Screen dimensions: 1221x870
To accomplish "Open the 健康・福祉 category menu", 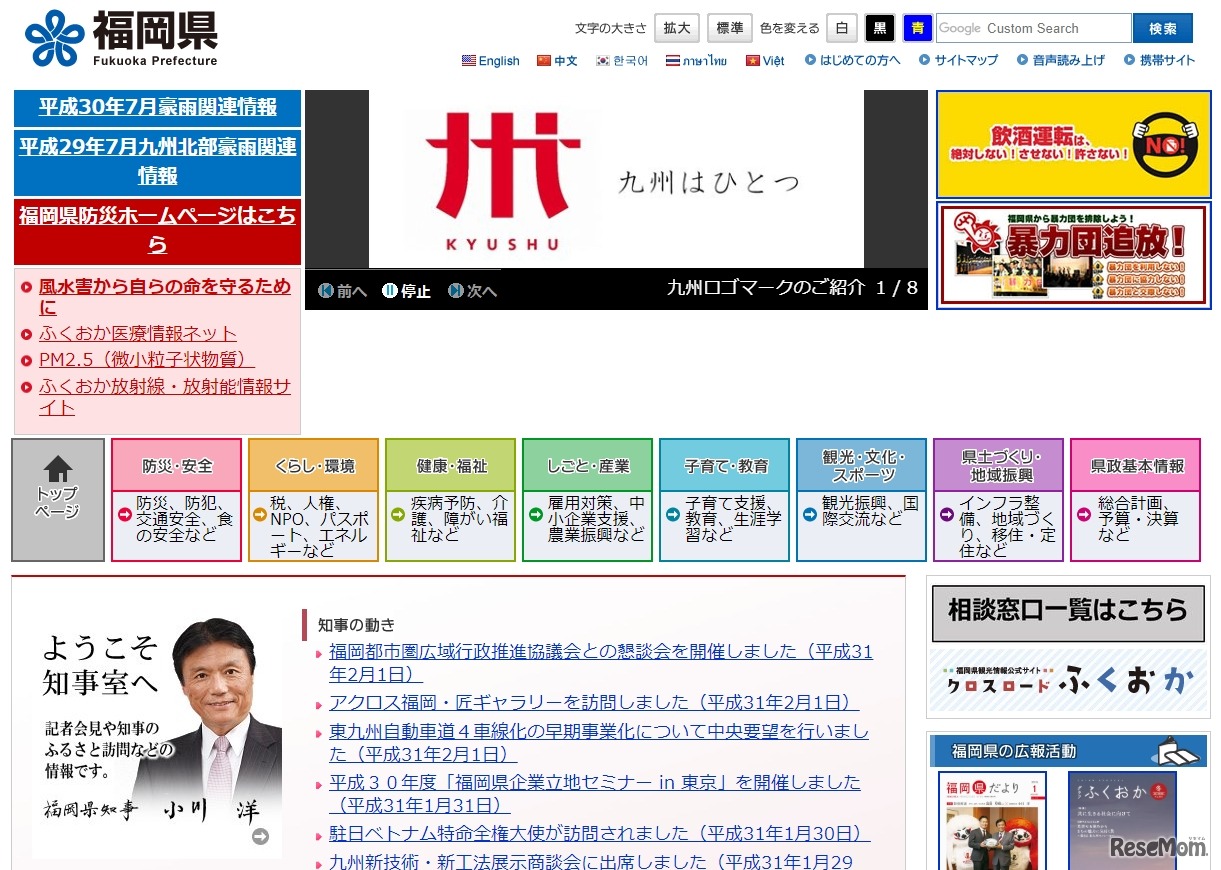I will pos(450,466).
